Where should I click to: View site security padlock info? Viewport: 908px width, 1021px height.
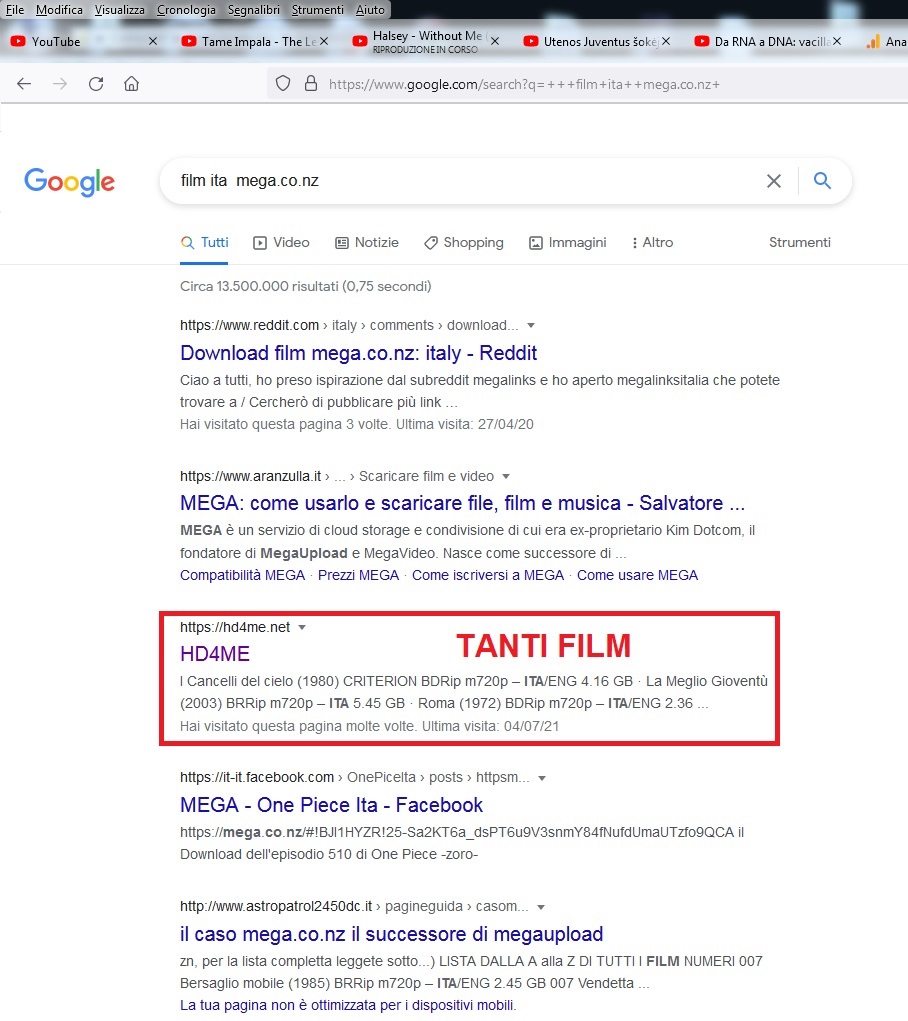[311, 83]
